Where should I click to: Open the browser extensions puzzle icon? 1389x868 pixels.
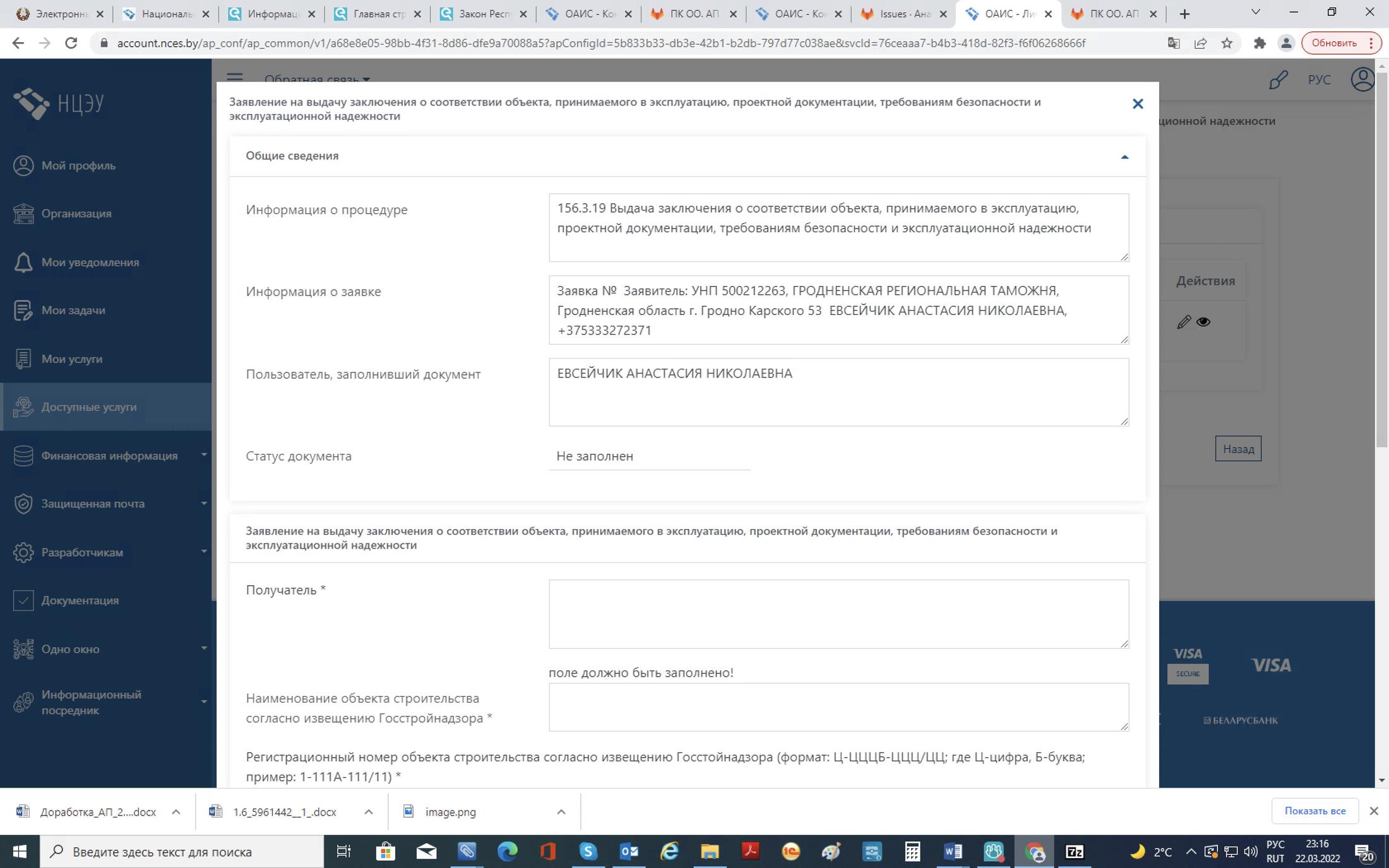1260,43
